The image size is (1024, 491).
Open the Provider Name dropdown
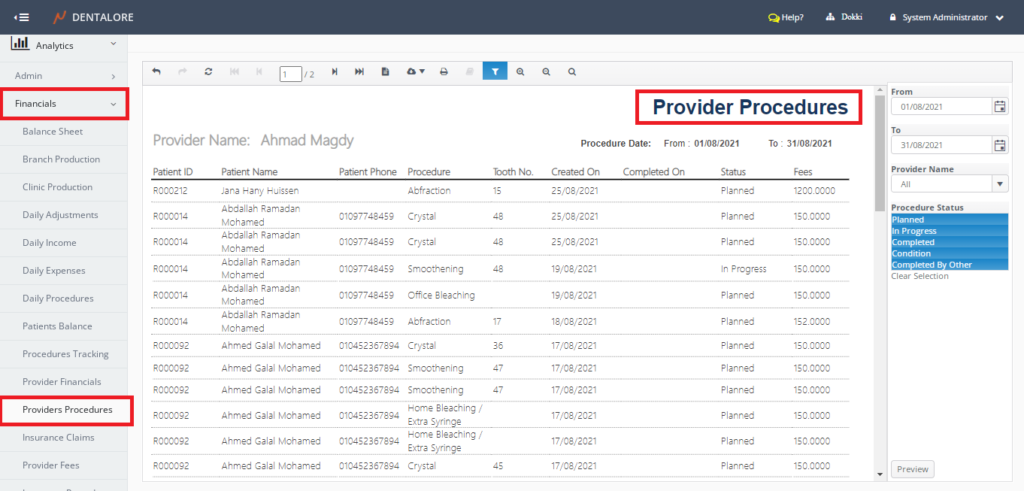(x=999, y=184)
